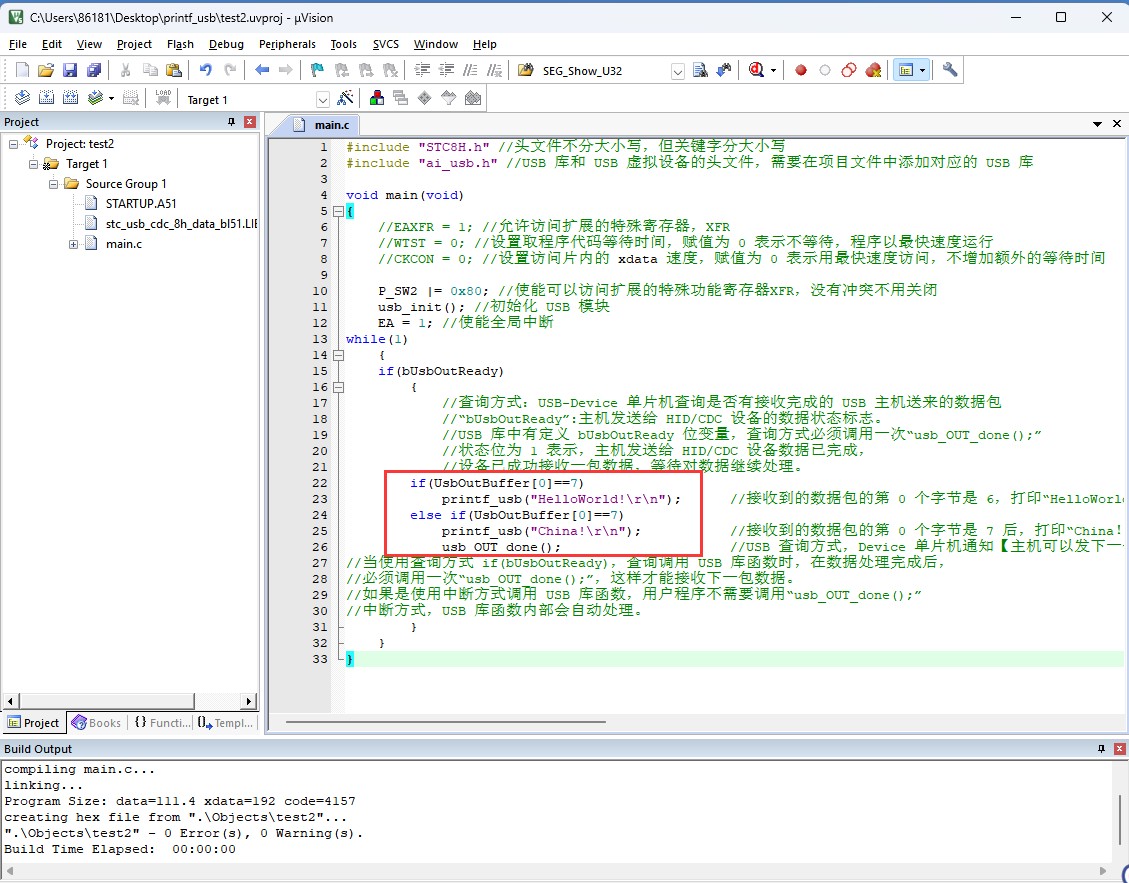The width and height of the screenshot is (1129, 883).
Task: Open the Options for Target wand icon
Action: 346,99
